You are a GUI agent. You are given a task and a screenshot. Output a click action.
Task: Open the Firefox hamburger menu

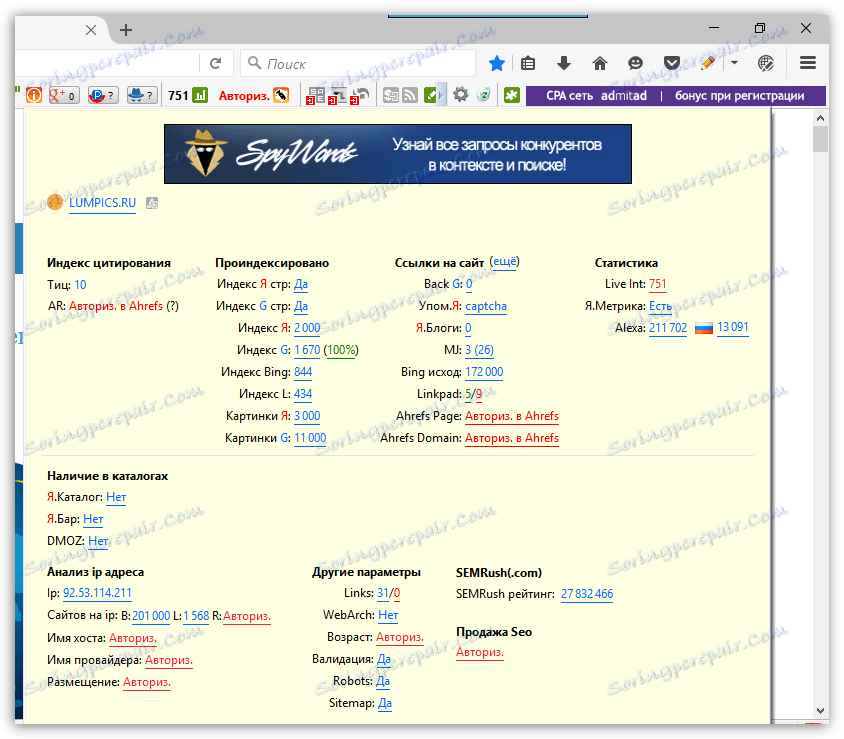[x=807, y=63]
